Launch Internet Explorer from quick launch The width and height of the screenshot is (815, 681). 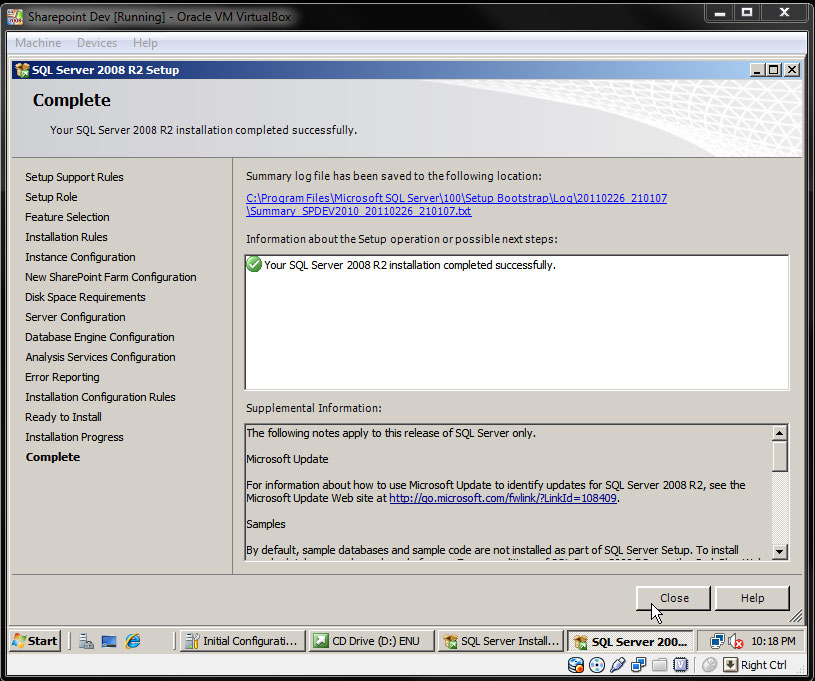[x=133, y=641]
